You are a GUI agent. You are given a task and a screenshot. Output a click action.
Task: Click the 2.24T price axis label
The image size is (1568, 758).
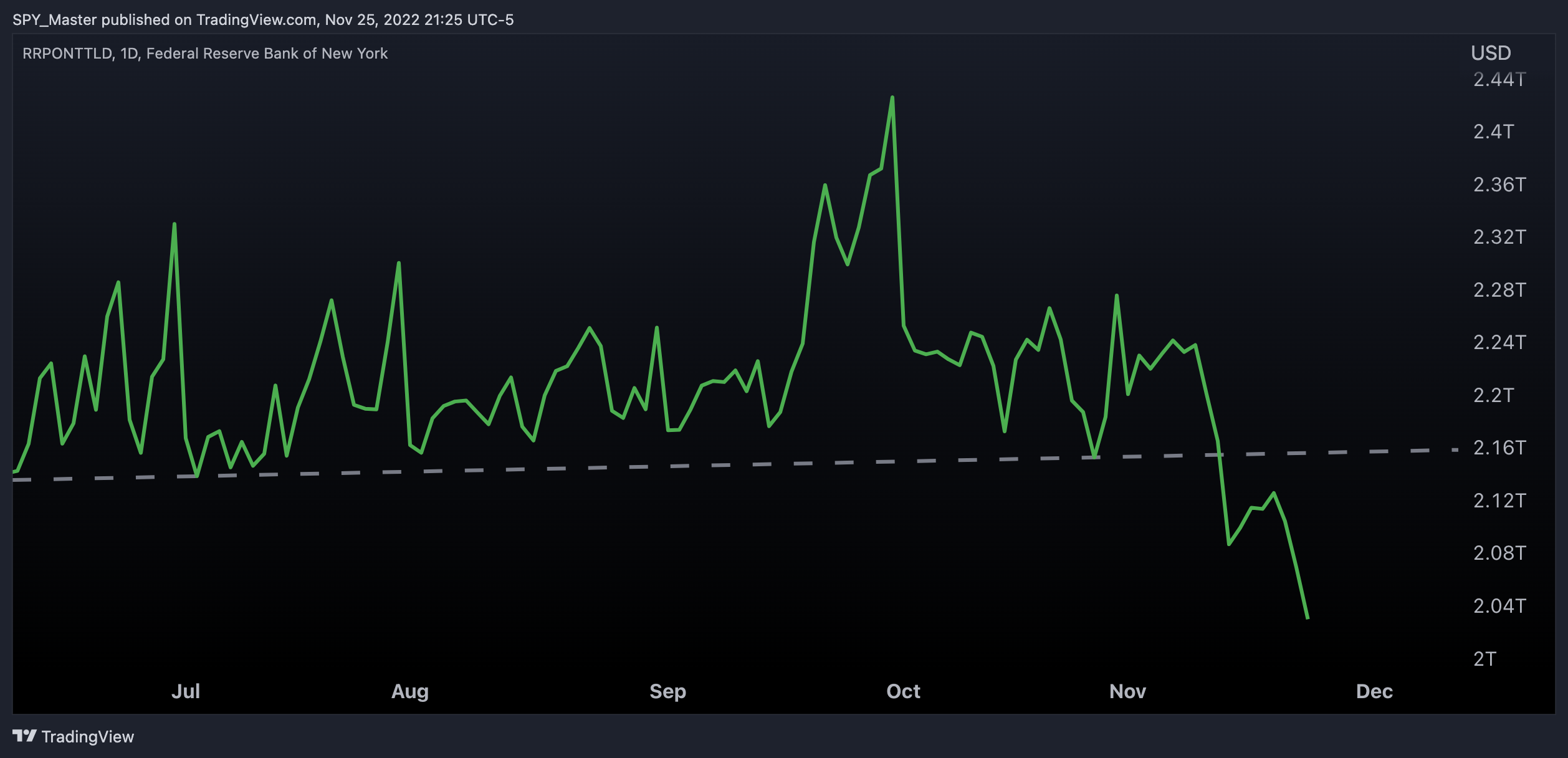click(1499, 342)
